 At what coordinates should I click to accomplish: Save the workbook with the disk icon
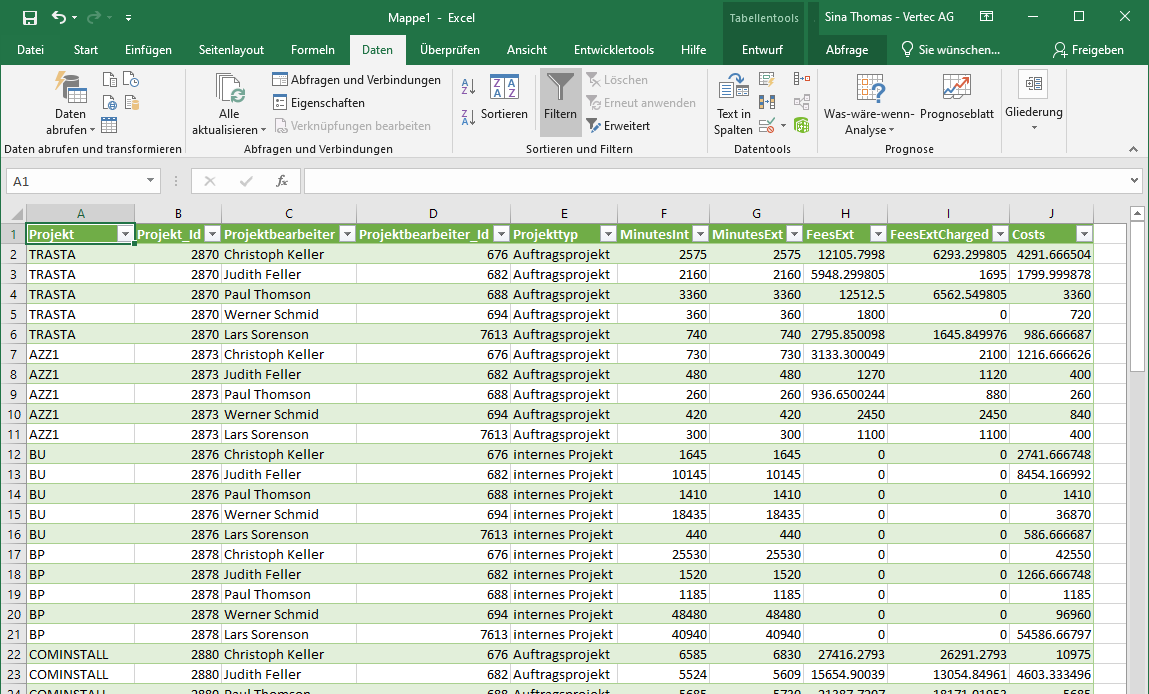click(30, 17)
